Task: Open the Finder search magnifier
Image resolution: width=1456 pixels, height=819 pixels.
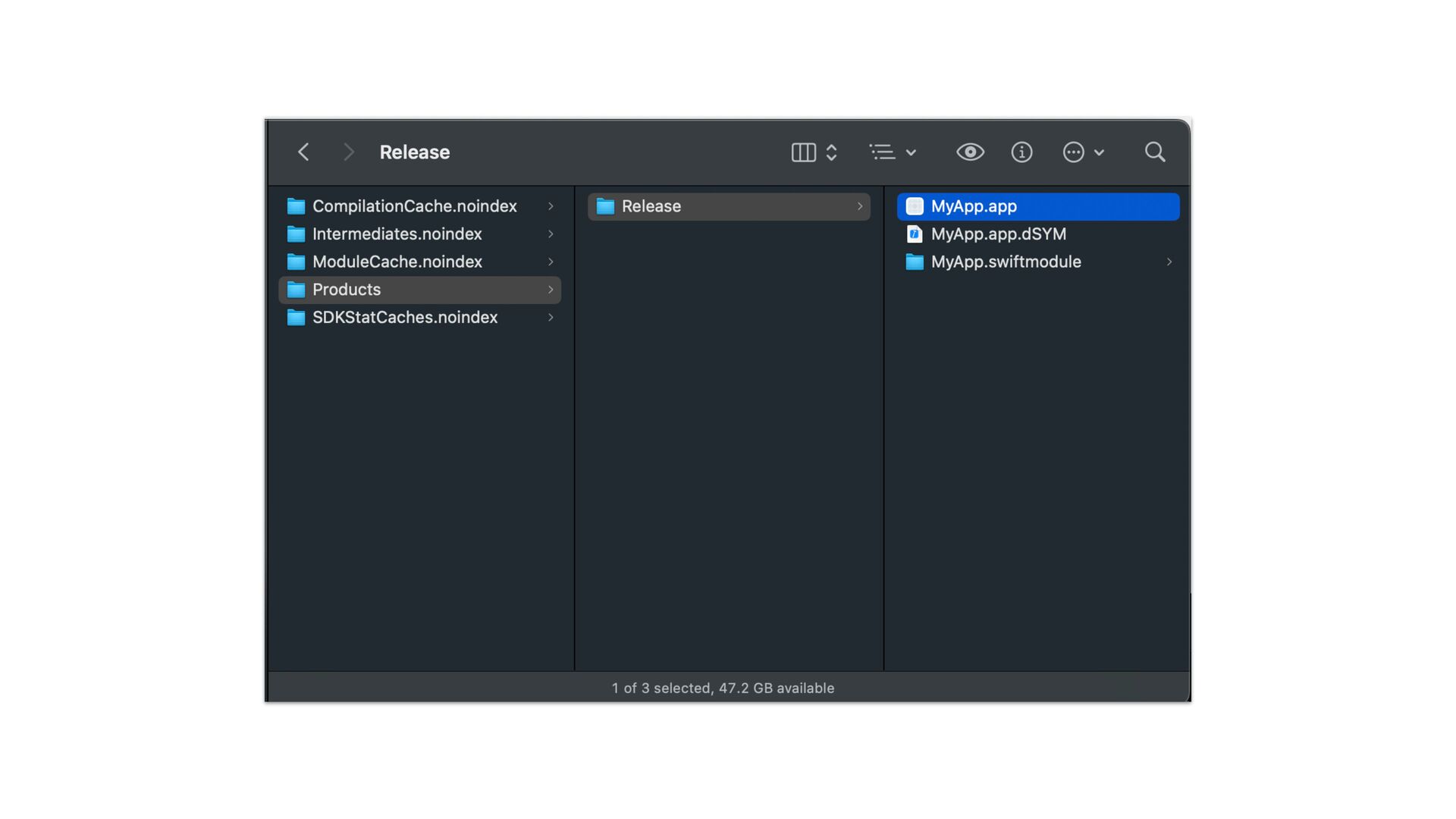Action: pyautogui.click(x=1155, y=152)
